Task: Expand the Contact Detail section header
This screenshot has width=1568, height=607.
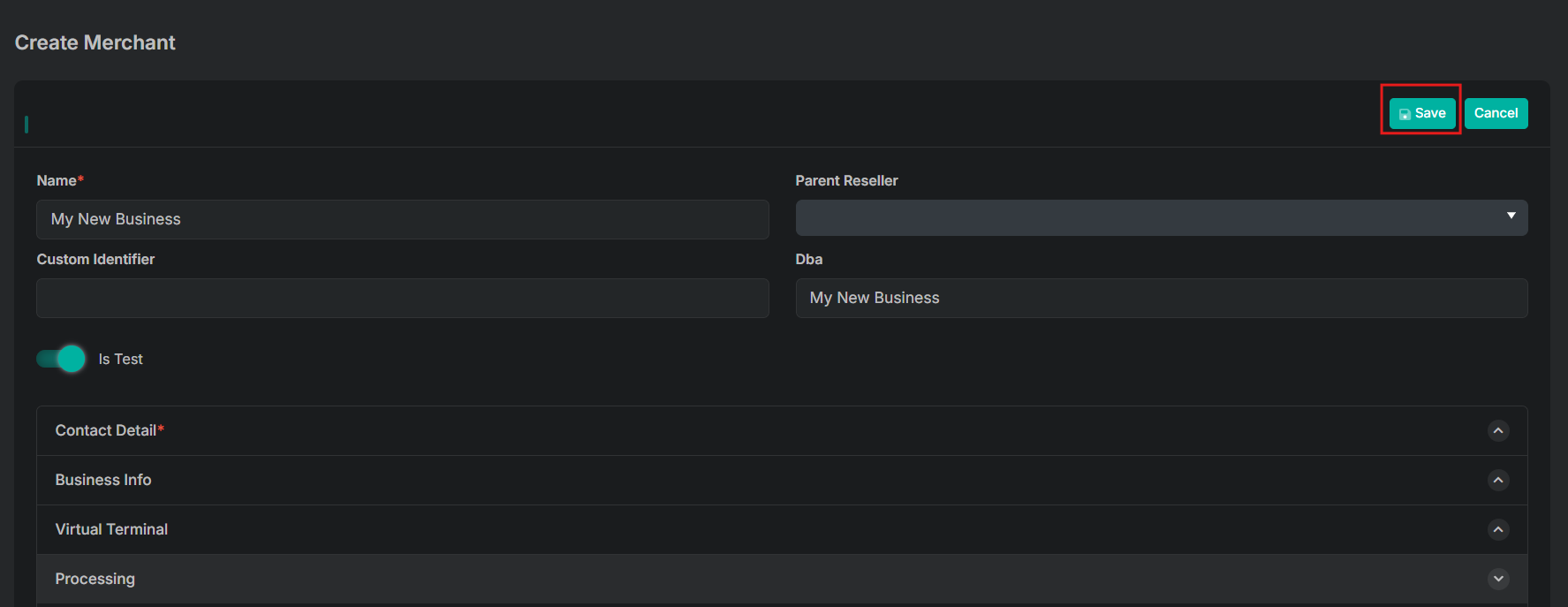Action: tap(782, 431)
